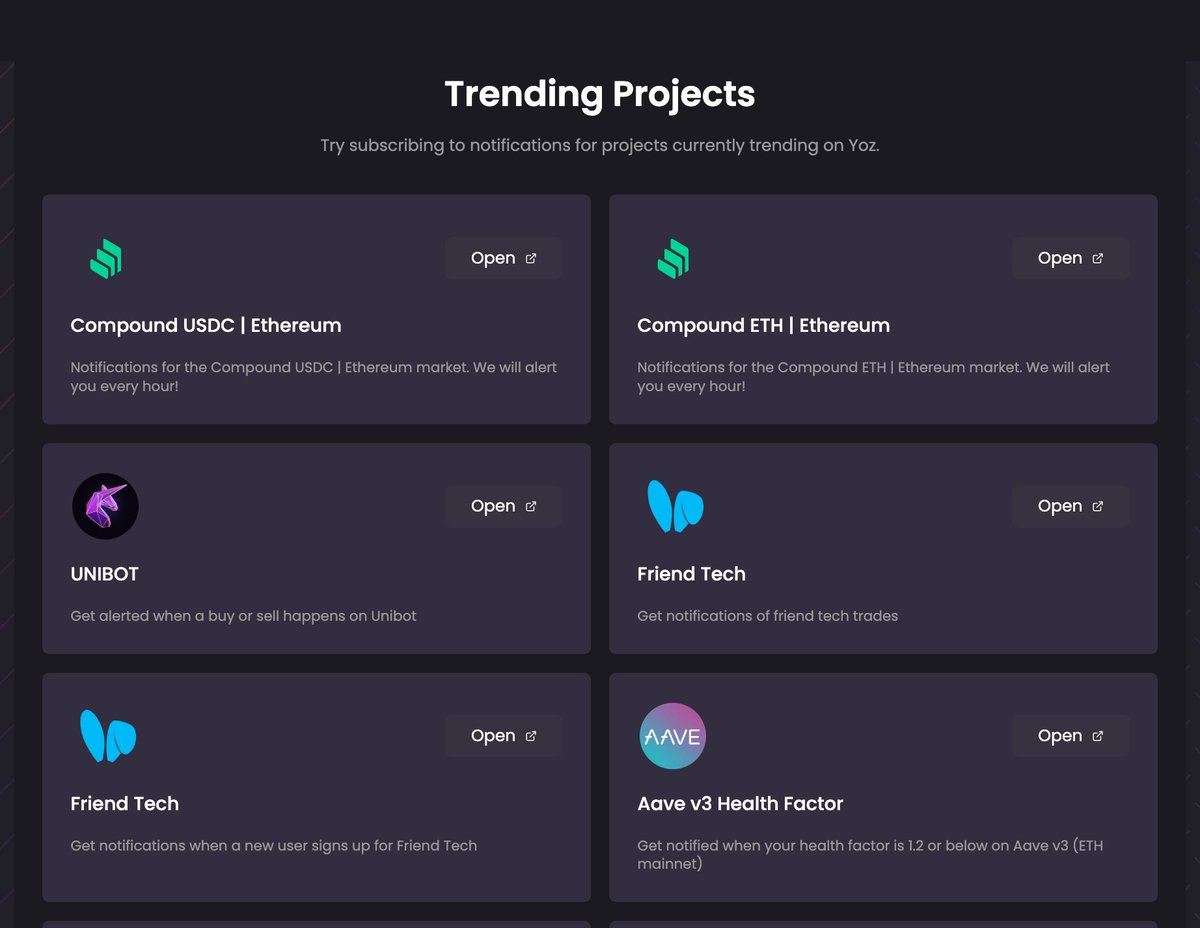Open the Friend Tech trades project

point(1070,506)
